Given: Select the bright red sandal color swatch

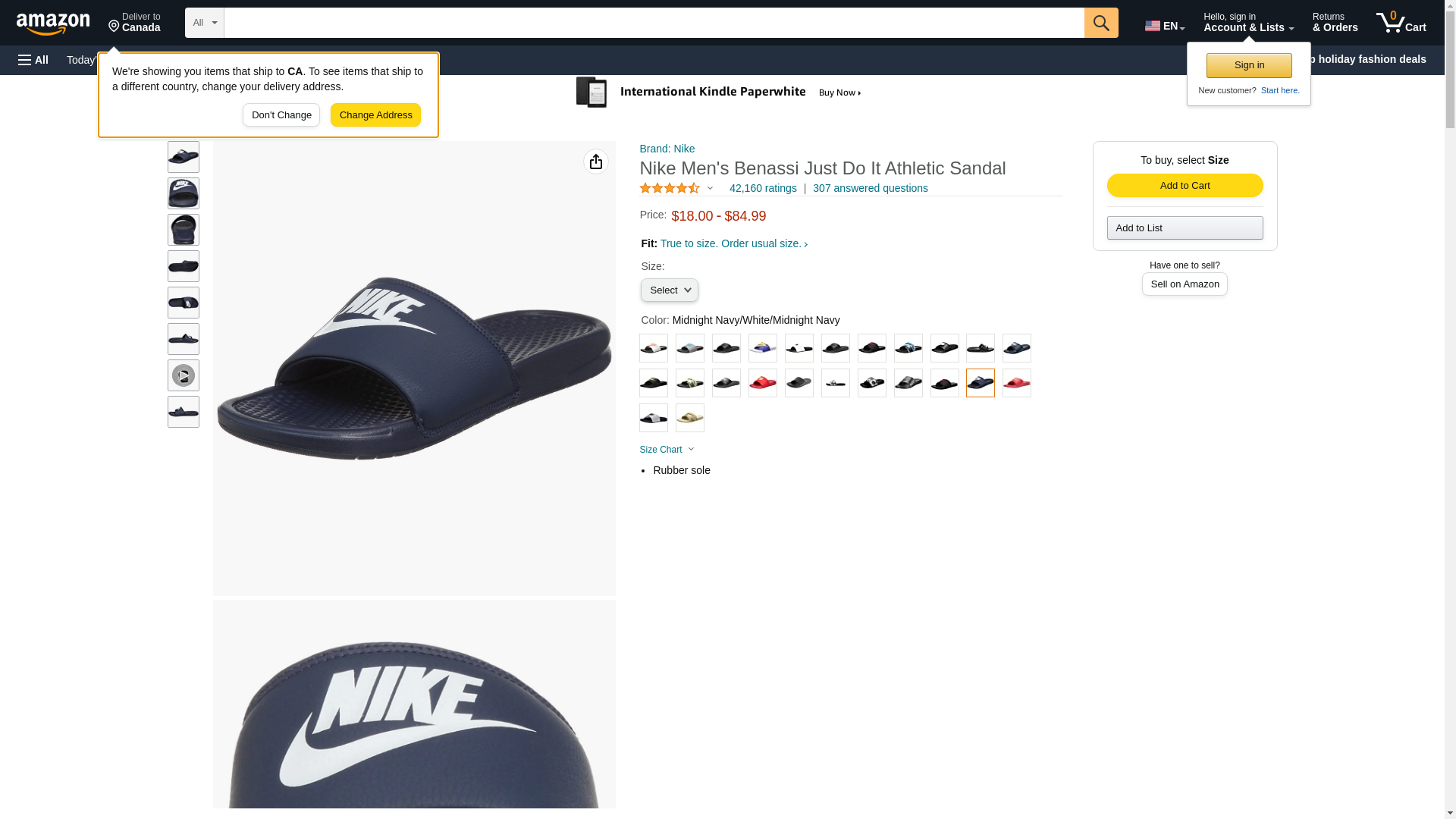Looking at the screenshot, I should tap(763, 383).
